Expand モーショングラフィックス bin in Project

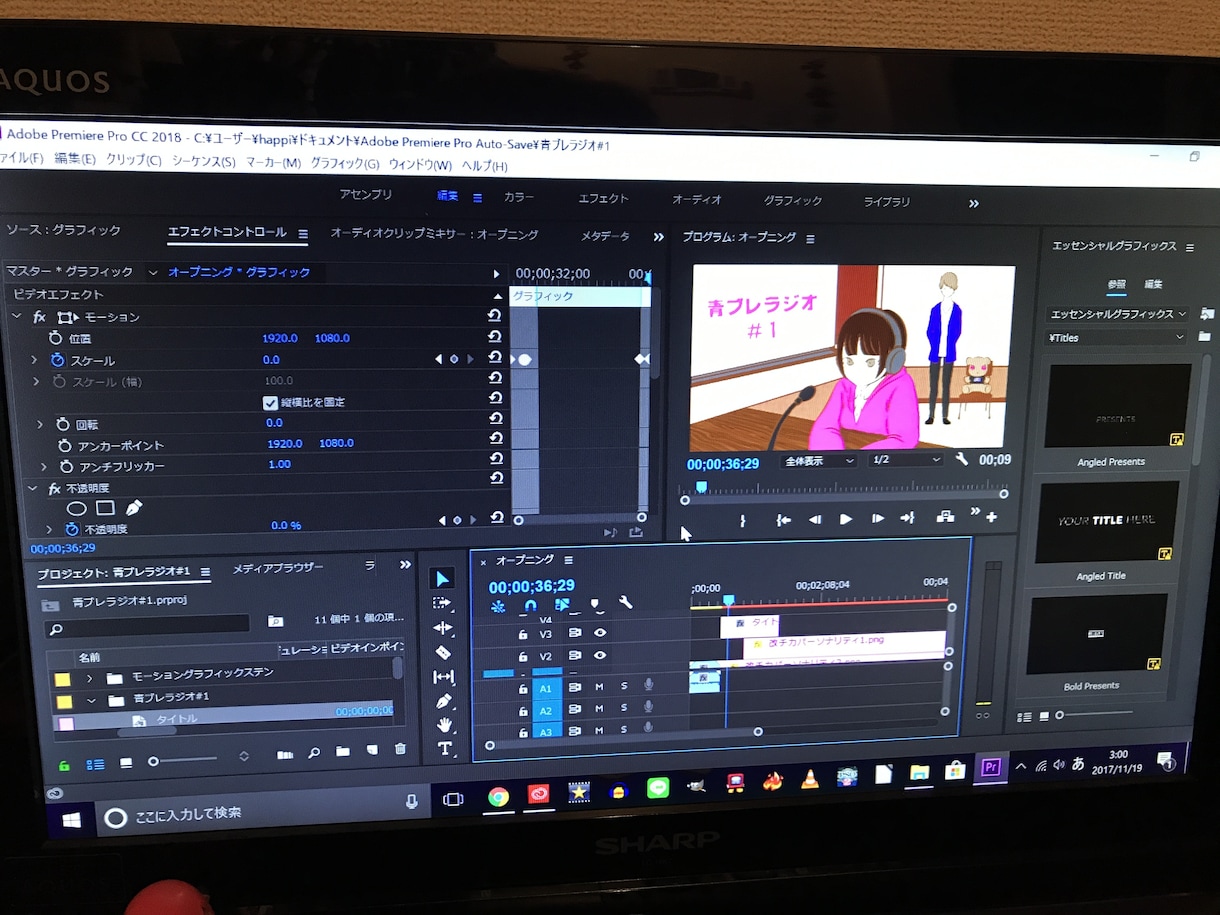click(x=88, y=678)
